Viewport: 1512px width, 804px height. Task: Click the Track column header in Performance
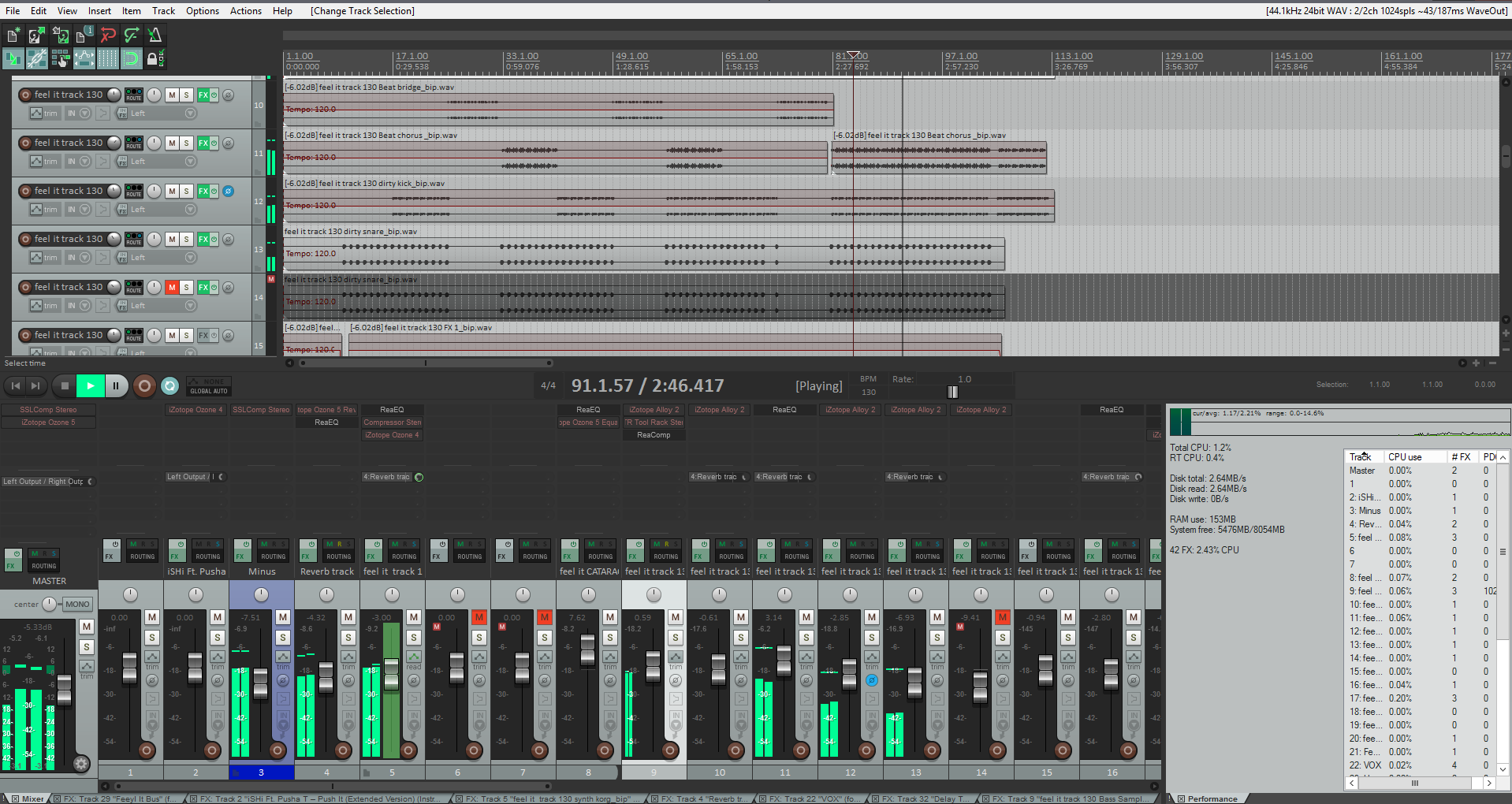[x=1363, y=457]
